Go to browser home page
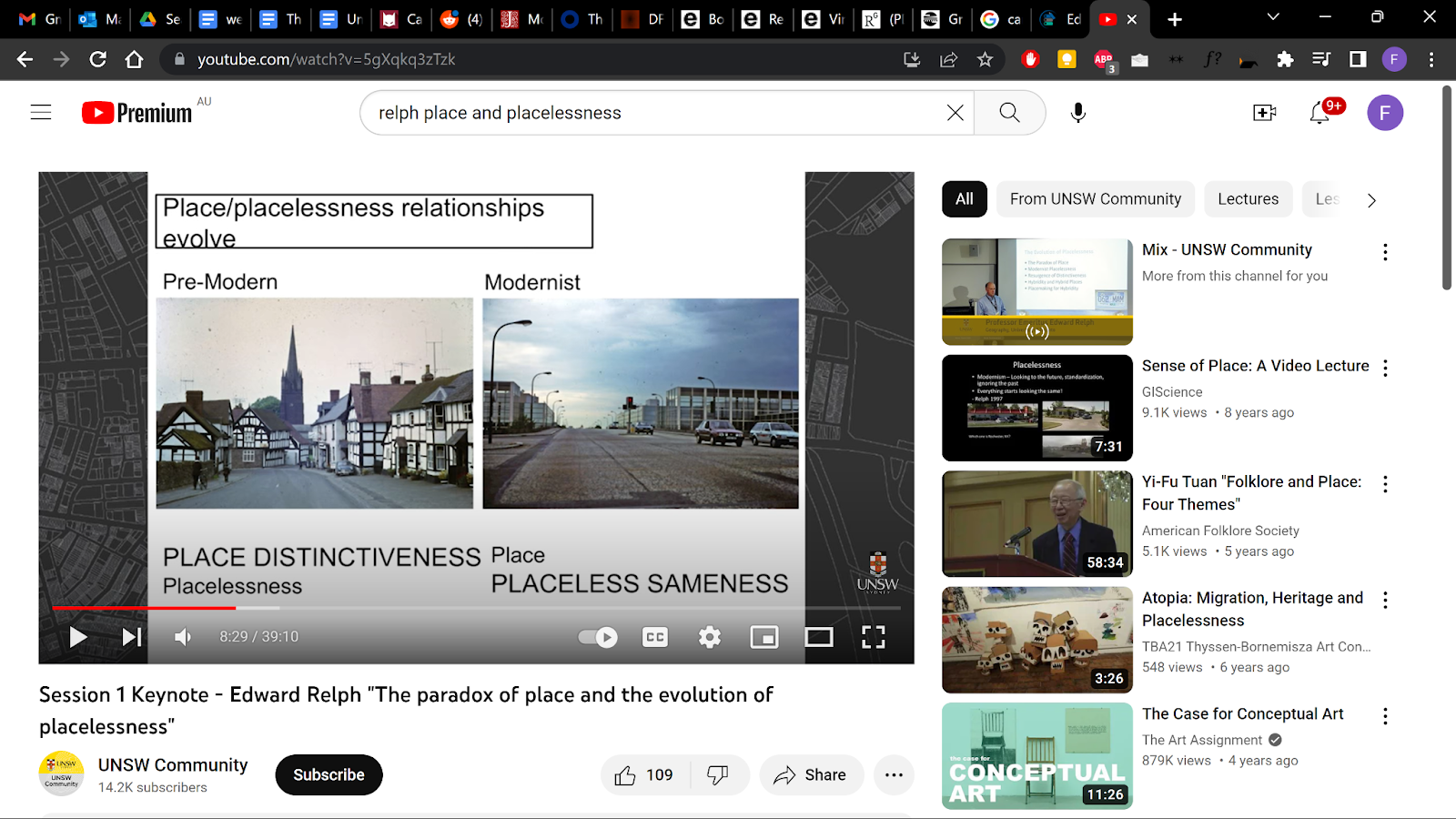Image resolution: width=1456 pixels, height=819 pixels. (x=134, y=59)
